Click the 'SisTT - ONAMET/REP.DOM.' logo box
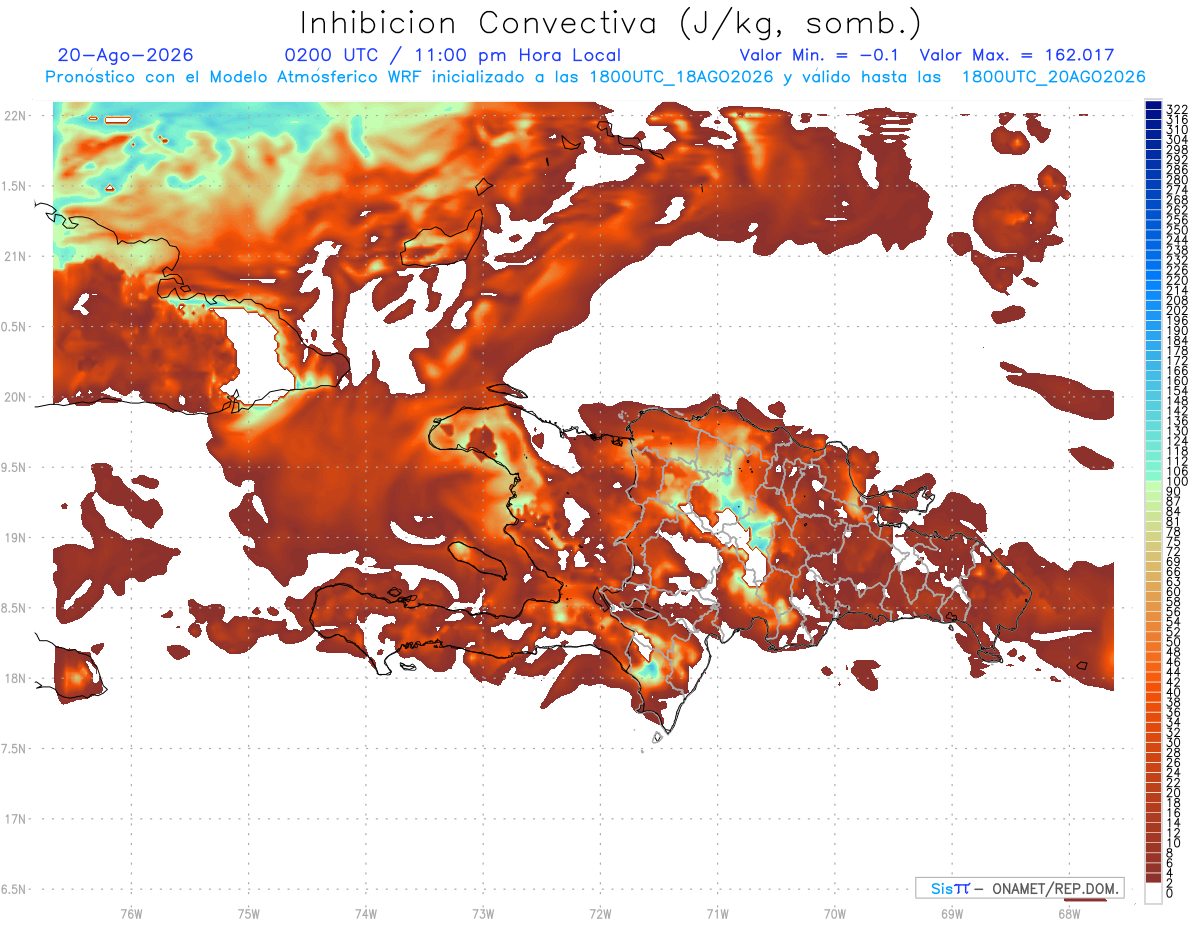This screenshot has width=1200, height=927. 1020,888
